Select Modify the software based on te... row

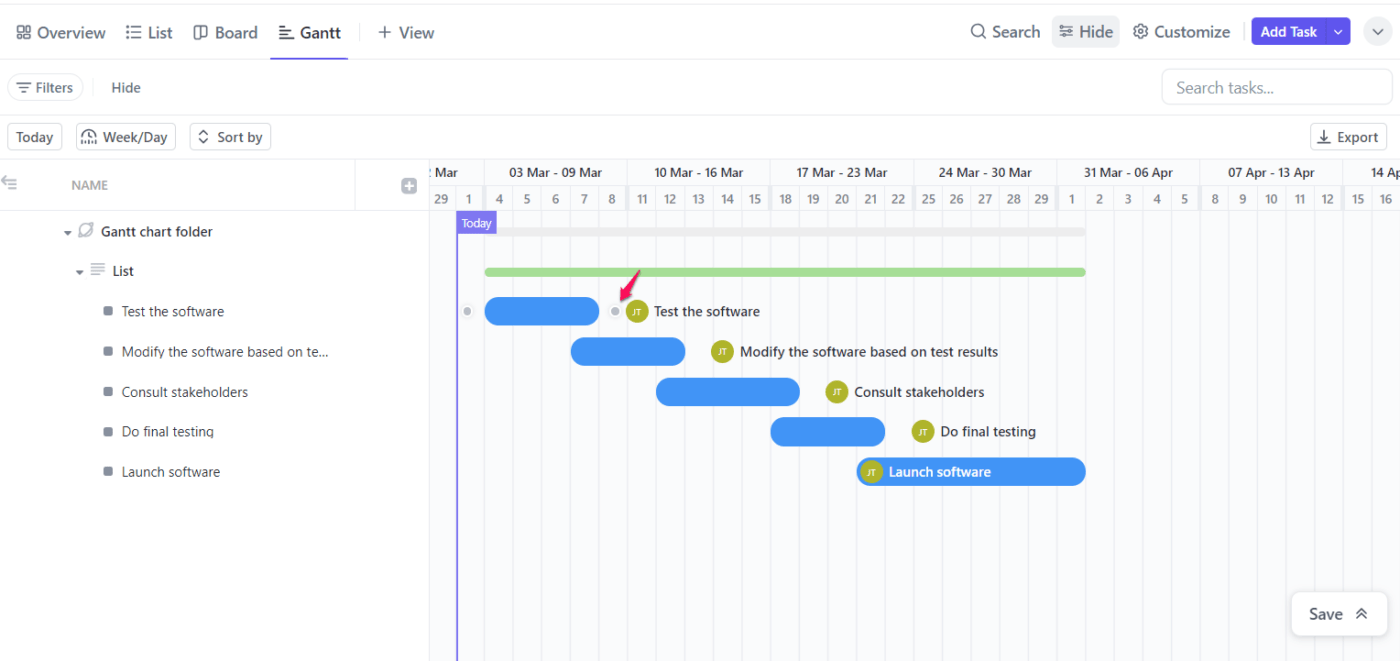pyautogui.click(x=225, y=352)
